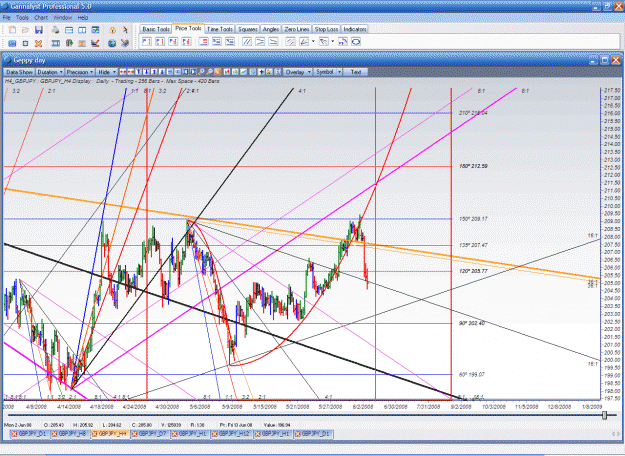Click the 90° 202.40 level label
625x456 pixels.
point(472,323)
